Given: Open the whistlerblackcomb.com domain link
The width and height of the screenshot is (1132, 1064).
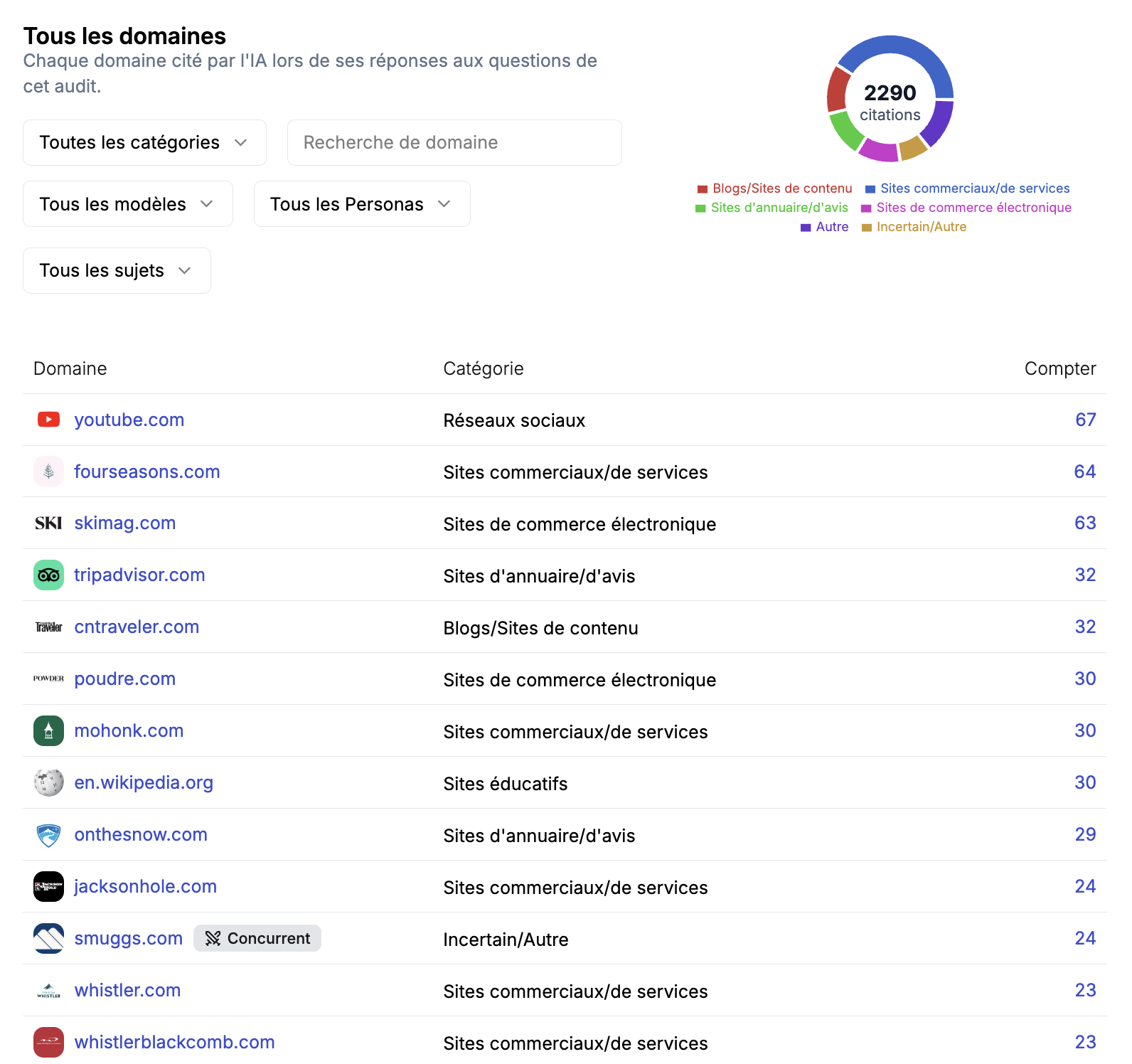Looking at the screenshot, I should [174, 1042].
